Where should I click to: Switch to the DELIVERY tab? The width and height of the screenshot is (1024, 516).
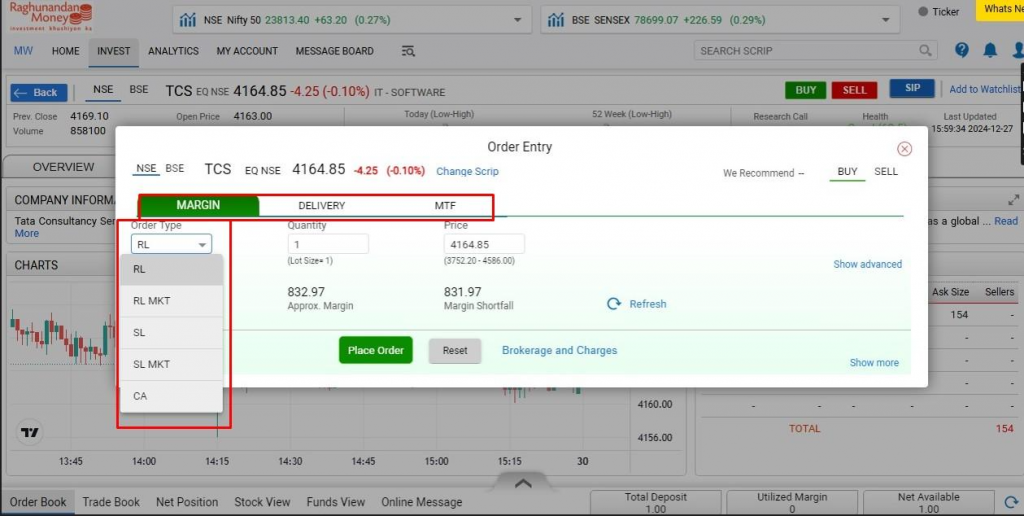click(321, 206)
